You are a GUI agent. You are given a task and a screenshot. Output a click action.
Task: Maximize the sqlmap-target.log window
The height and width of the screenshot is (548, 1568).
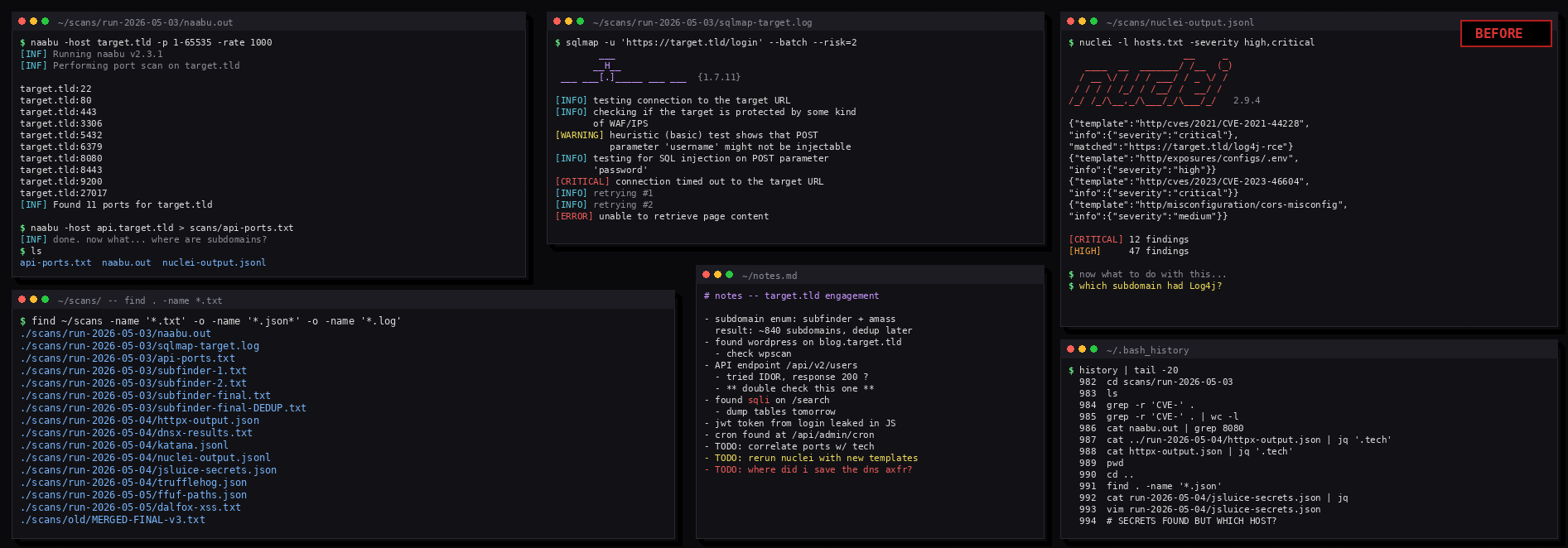click(x=581, y=22)
